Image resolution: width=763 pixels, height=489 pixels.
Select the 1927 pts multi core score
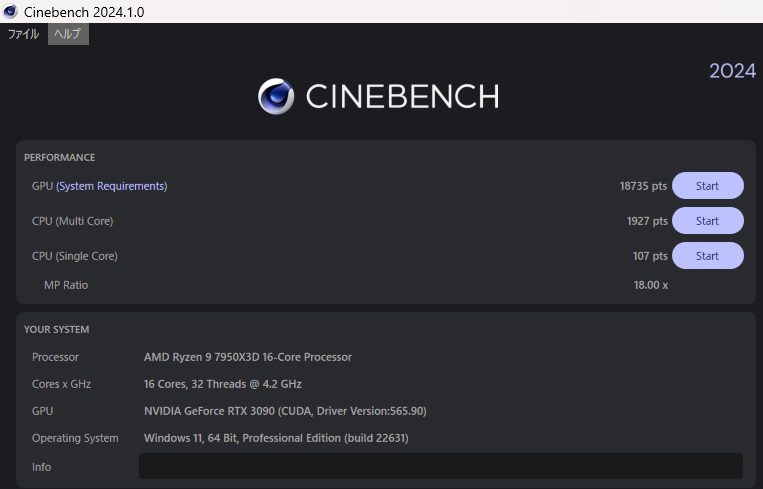647,221
